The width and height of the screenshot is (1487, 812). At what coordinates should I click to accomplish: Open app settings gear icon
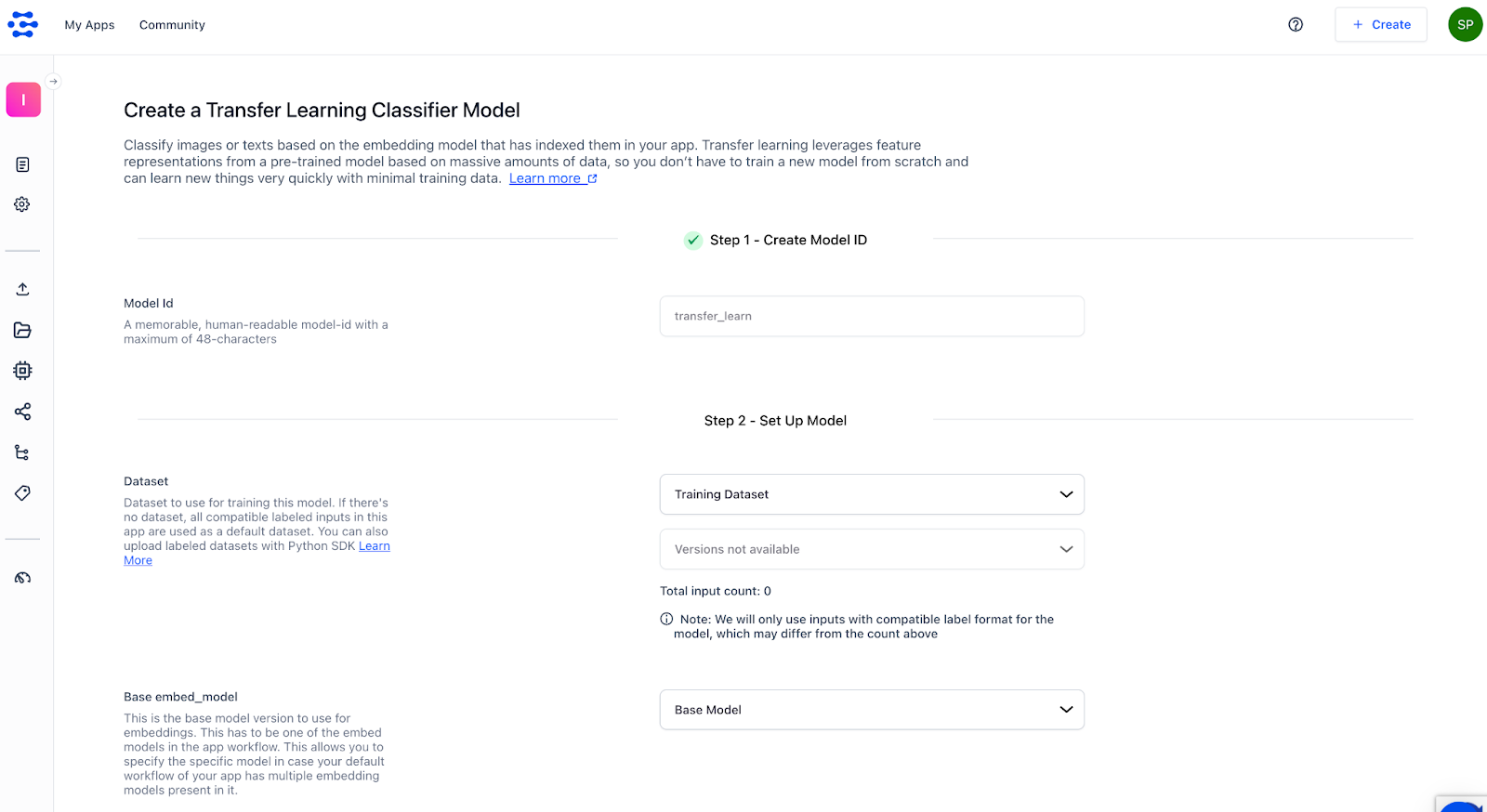[23, 204]
